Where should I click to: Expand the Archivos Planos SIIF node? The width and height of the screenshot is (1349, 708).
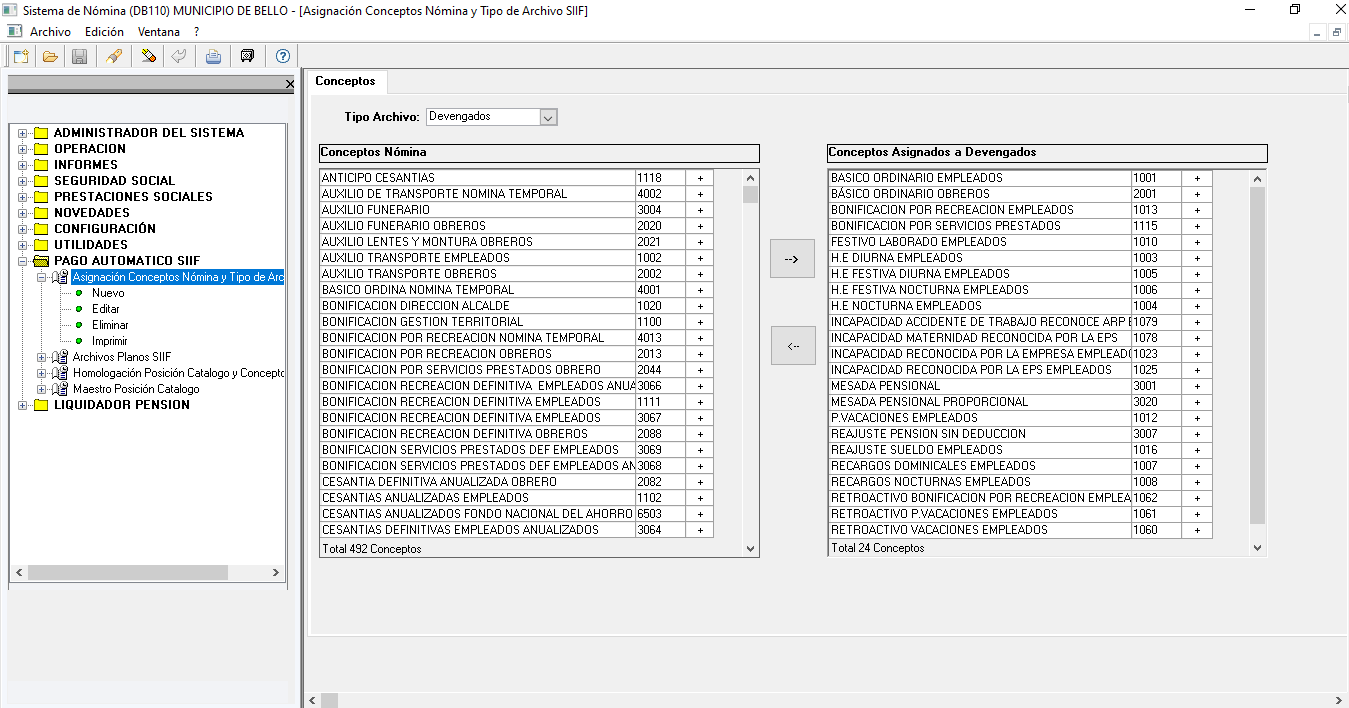click(x=41, y=357)
